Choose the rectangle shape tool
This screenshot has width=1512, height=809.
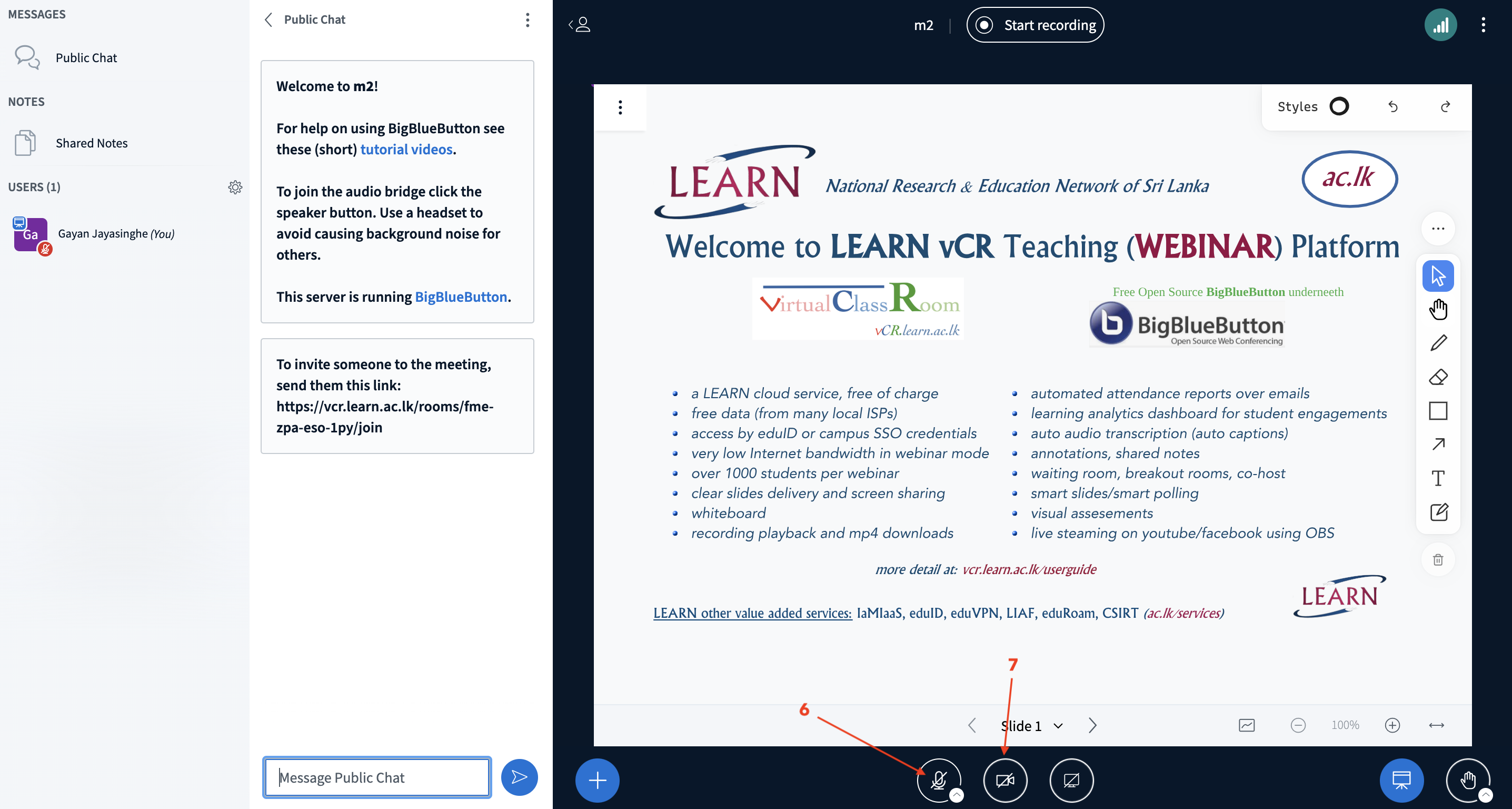click(1438, 411)
